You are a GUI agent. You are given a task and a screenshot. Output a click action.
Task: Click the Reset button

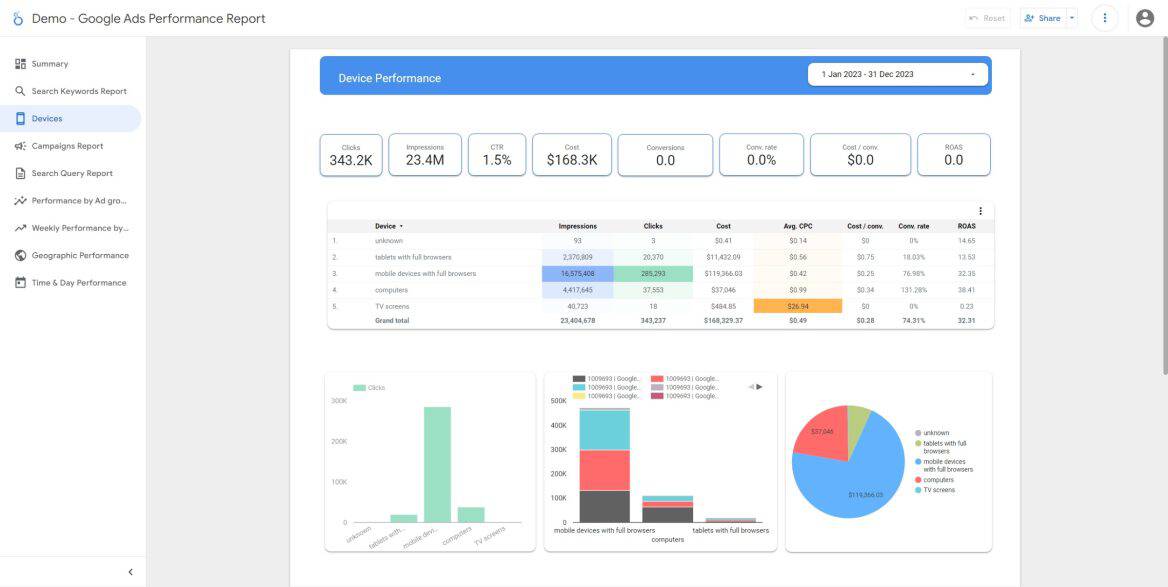point(987,18)
